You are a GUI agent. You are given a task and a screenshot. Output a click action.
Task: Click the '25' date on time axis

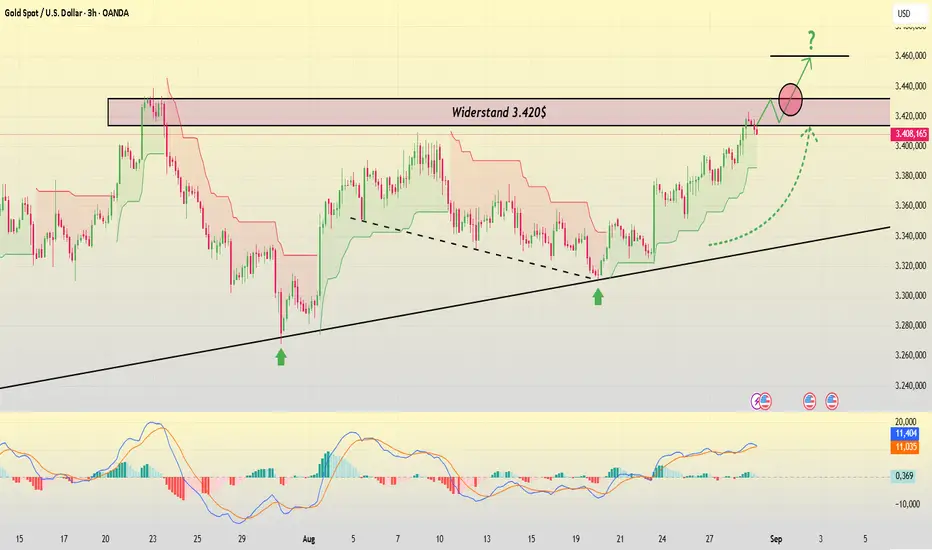(x=197, y=539)
